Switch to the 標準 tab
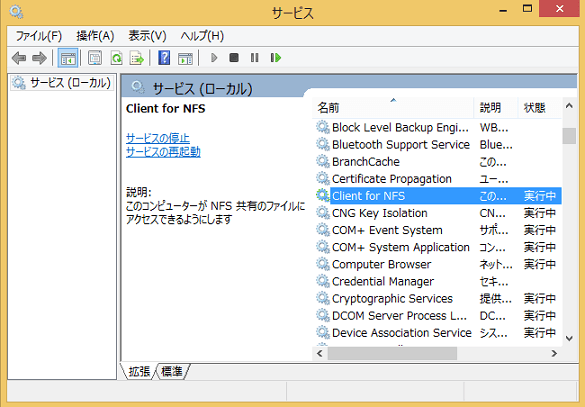Image resolution: width=585 pixels, height=407 pixels. (x=172, y=372)
